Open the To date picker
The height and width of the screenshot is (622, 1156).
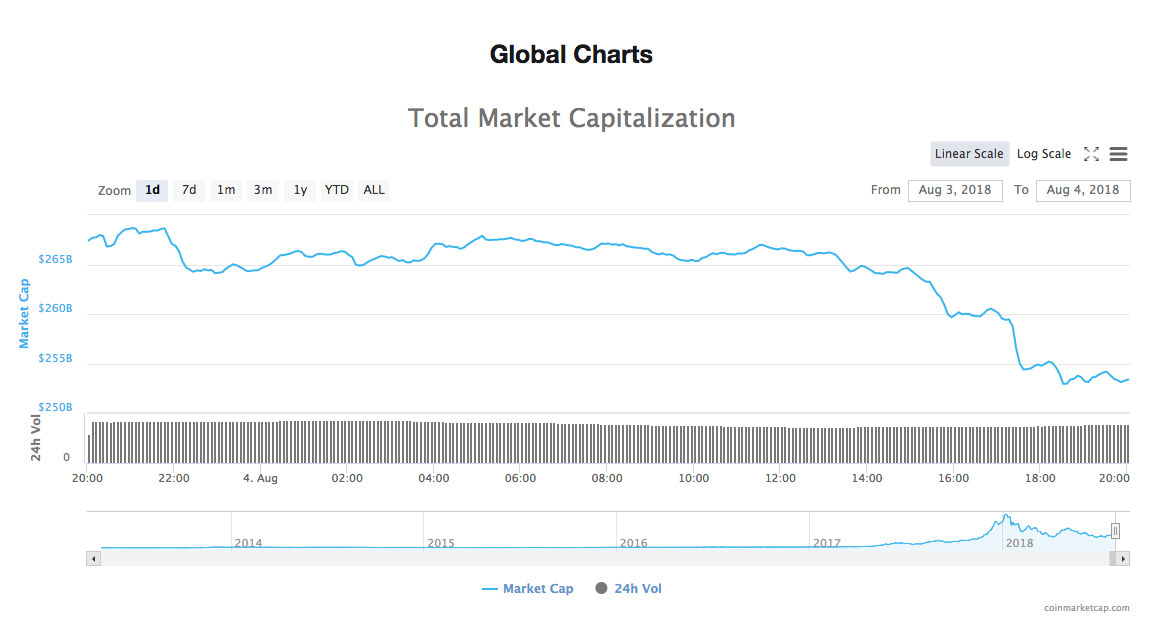coord(1083,190)
